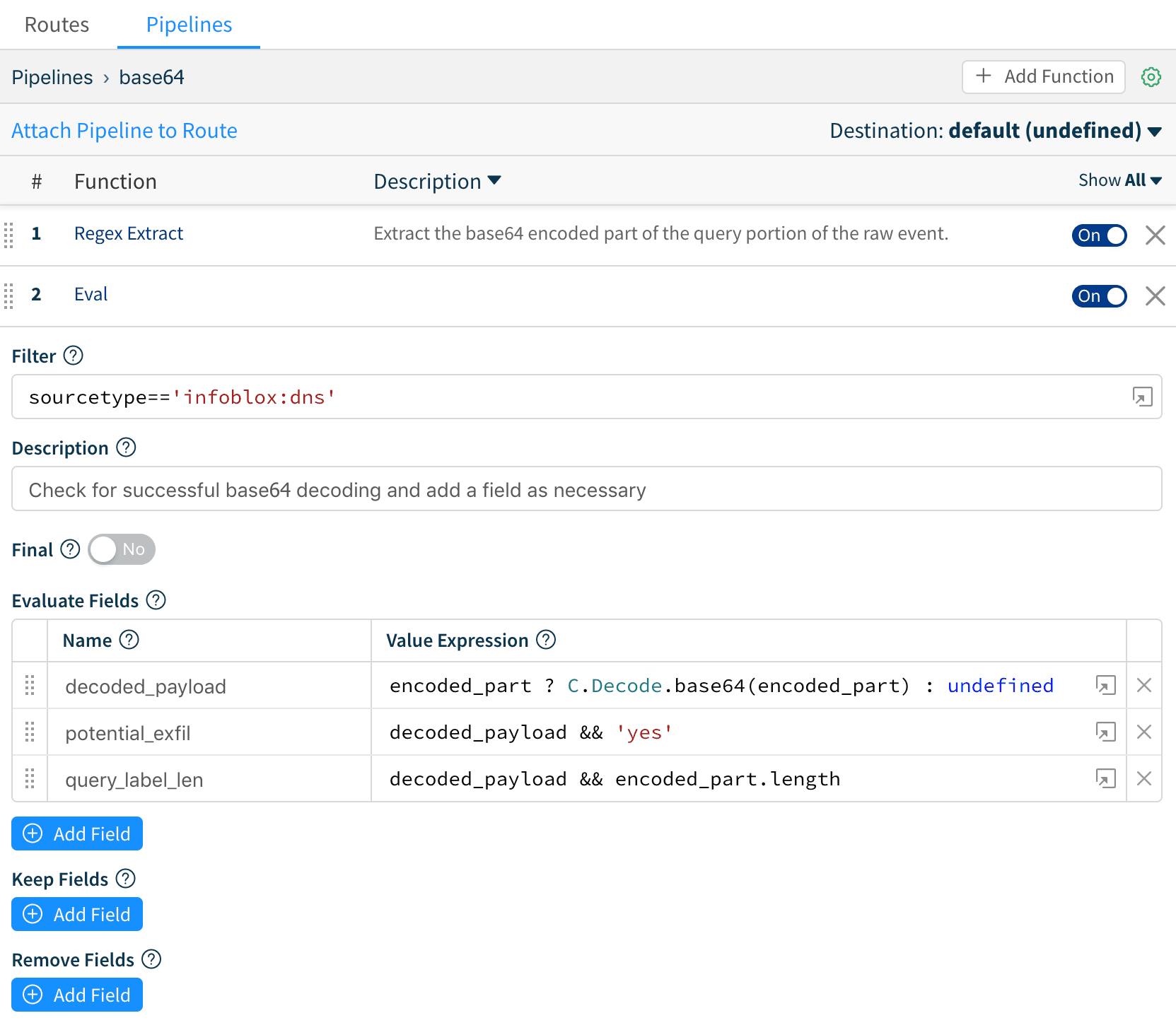
Task: Click the Keep Fields help icon
Action: tap(126, 879)
